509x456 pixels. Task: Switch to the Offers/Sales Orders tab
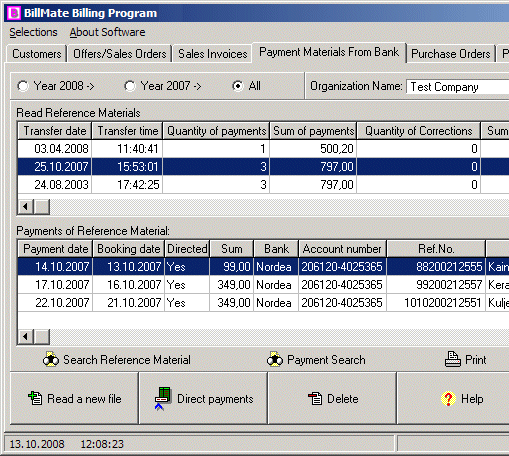(x=120, y=54)
